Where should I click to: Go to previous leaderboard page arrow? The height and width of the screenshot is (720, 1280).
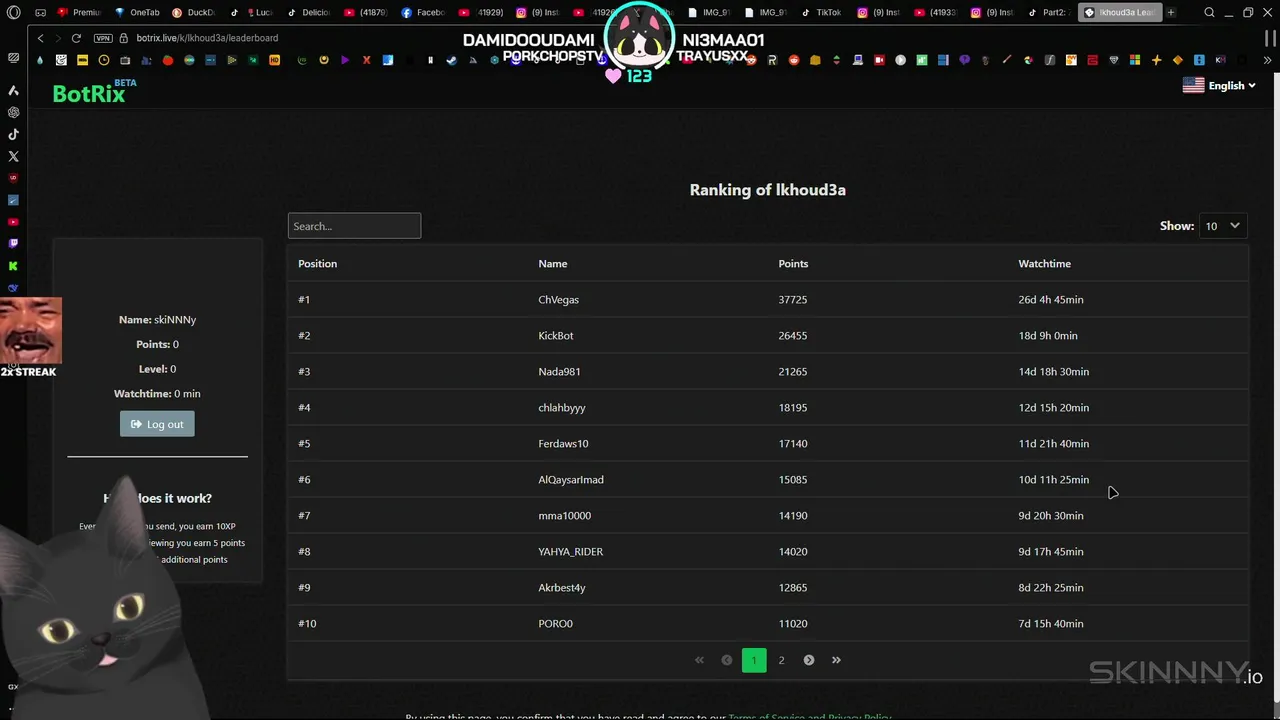tap(727, 660)
